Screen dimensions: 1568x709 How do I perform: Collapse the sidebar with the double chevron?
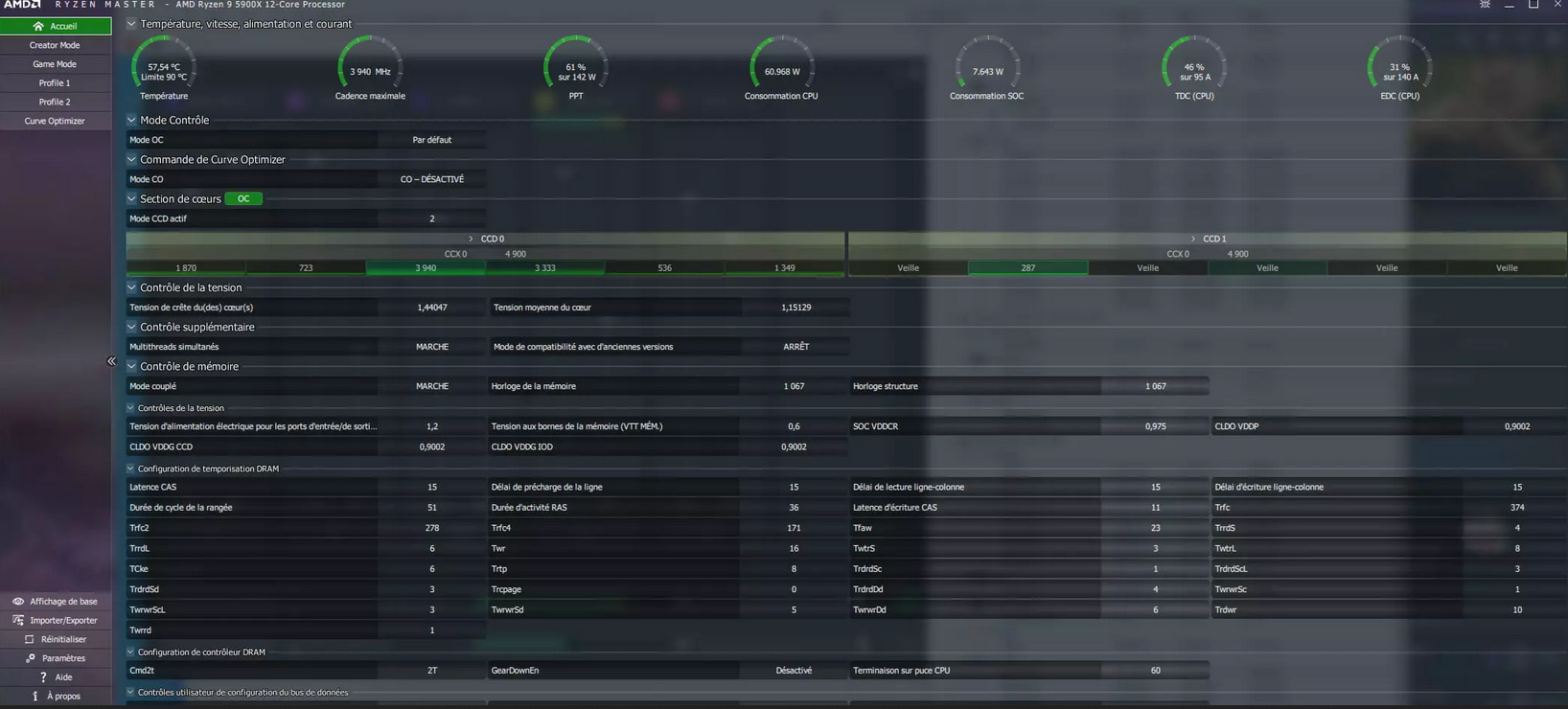click(111, 361)
